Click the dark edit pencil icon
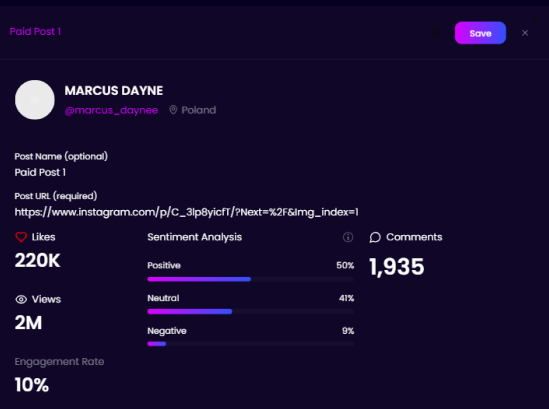The height and width of the screenshot is (409, 549). [x=437, y=33]
